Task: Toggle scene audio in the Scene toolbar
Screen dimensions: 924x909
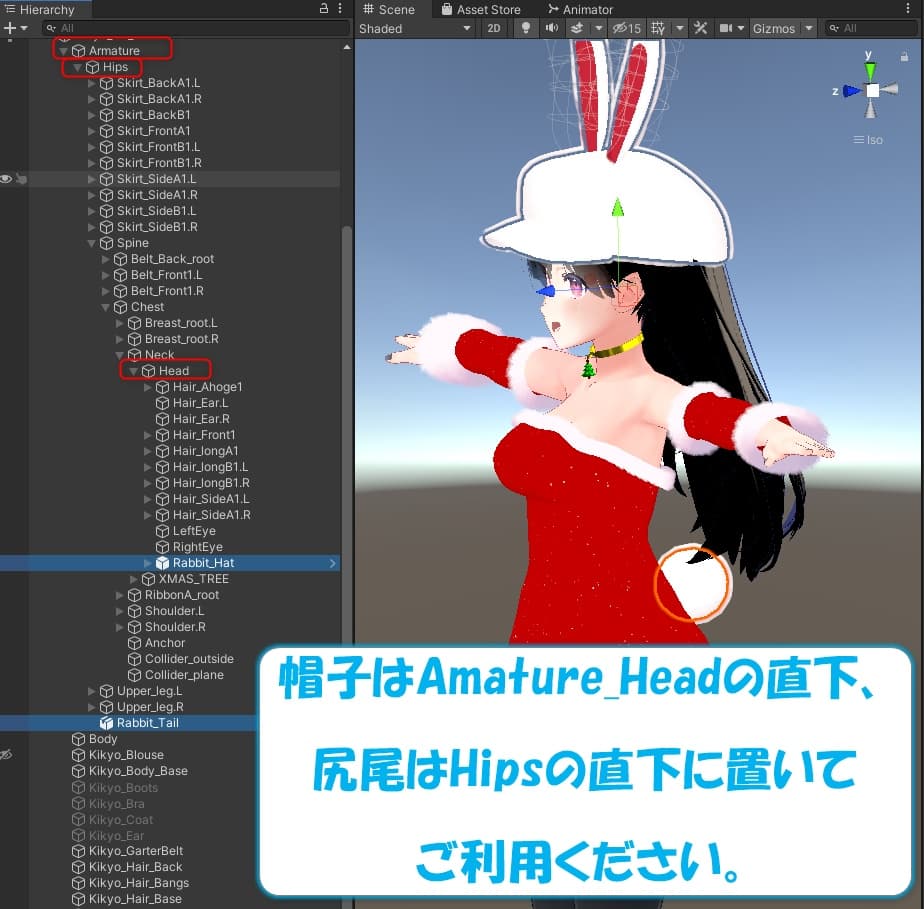Action: pyautogui.click(x=552, y=28)
